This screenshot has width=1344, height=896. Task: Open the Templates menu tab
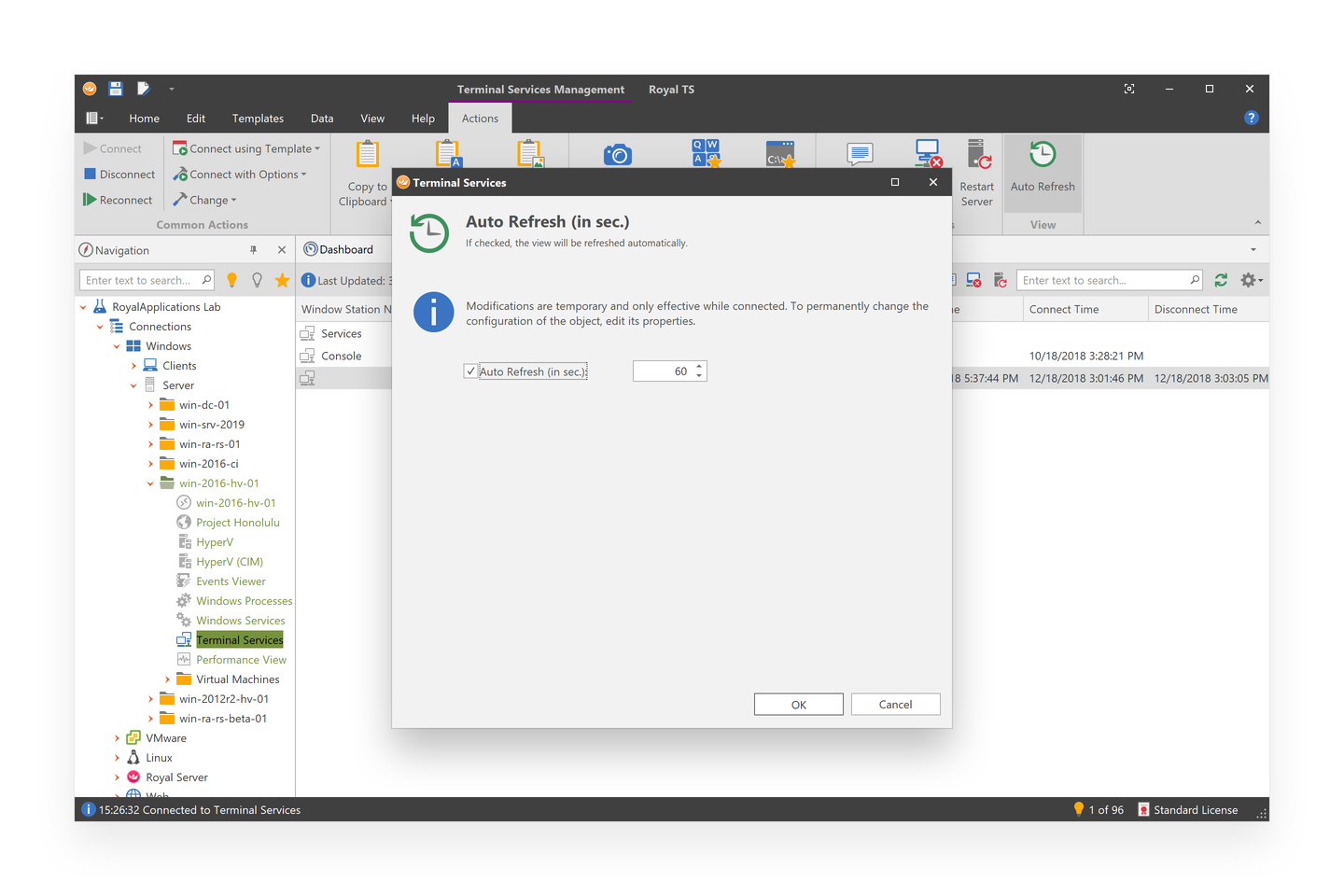258,119
